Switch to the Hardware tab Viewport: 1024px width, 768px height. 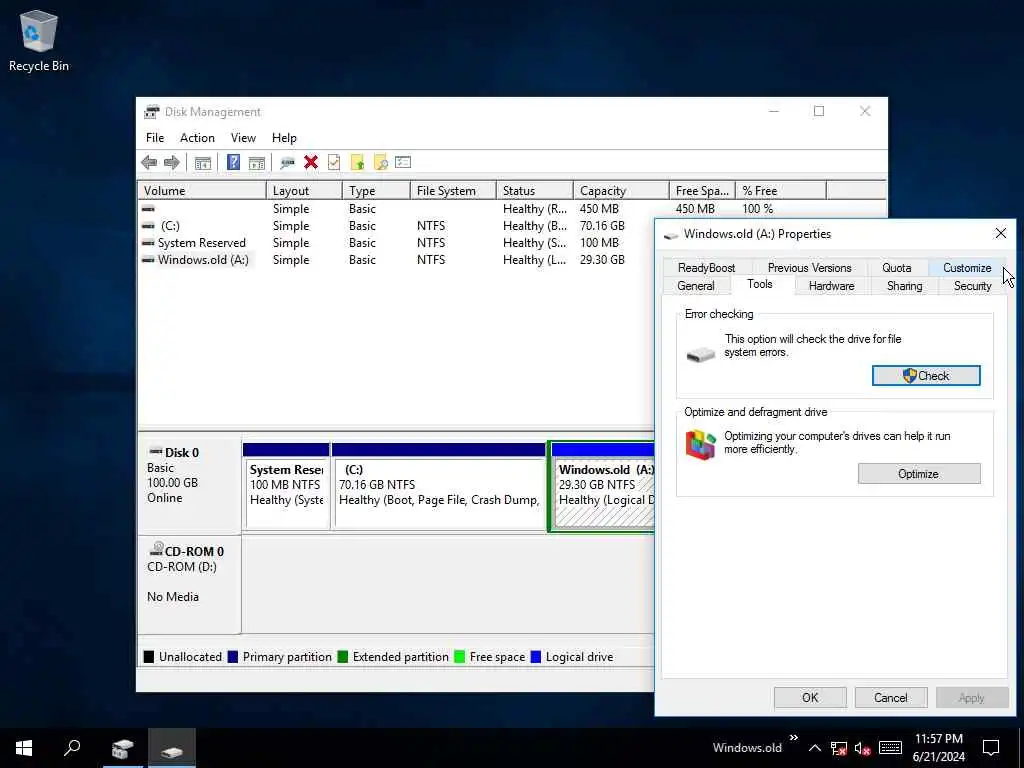[831, 286]
